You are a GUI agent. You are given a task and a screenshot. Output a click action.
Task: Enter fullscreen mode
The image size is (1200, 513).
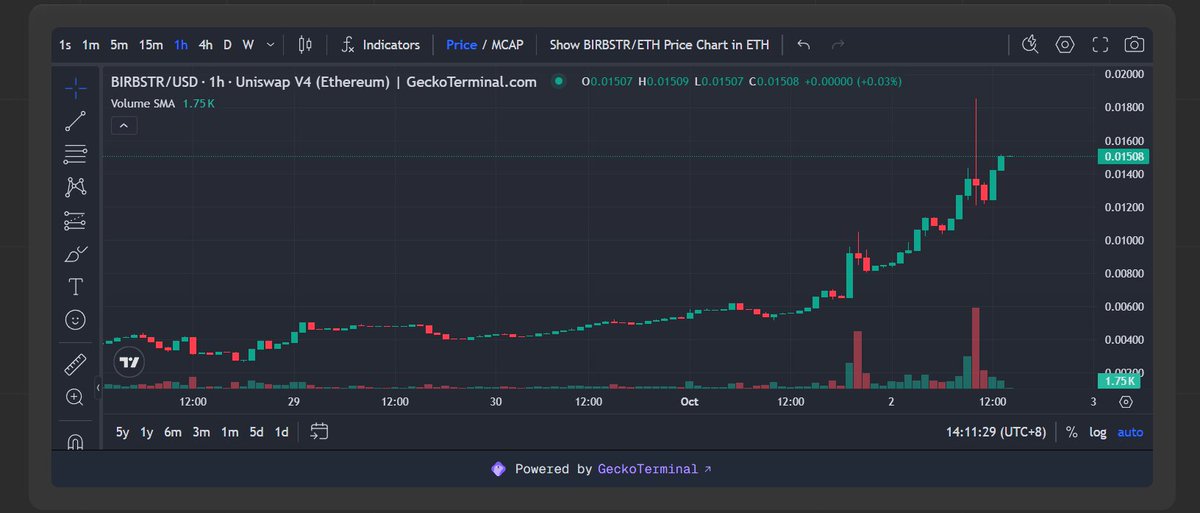pyautogui.click(x=1100, y=44)
